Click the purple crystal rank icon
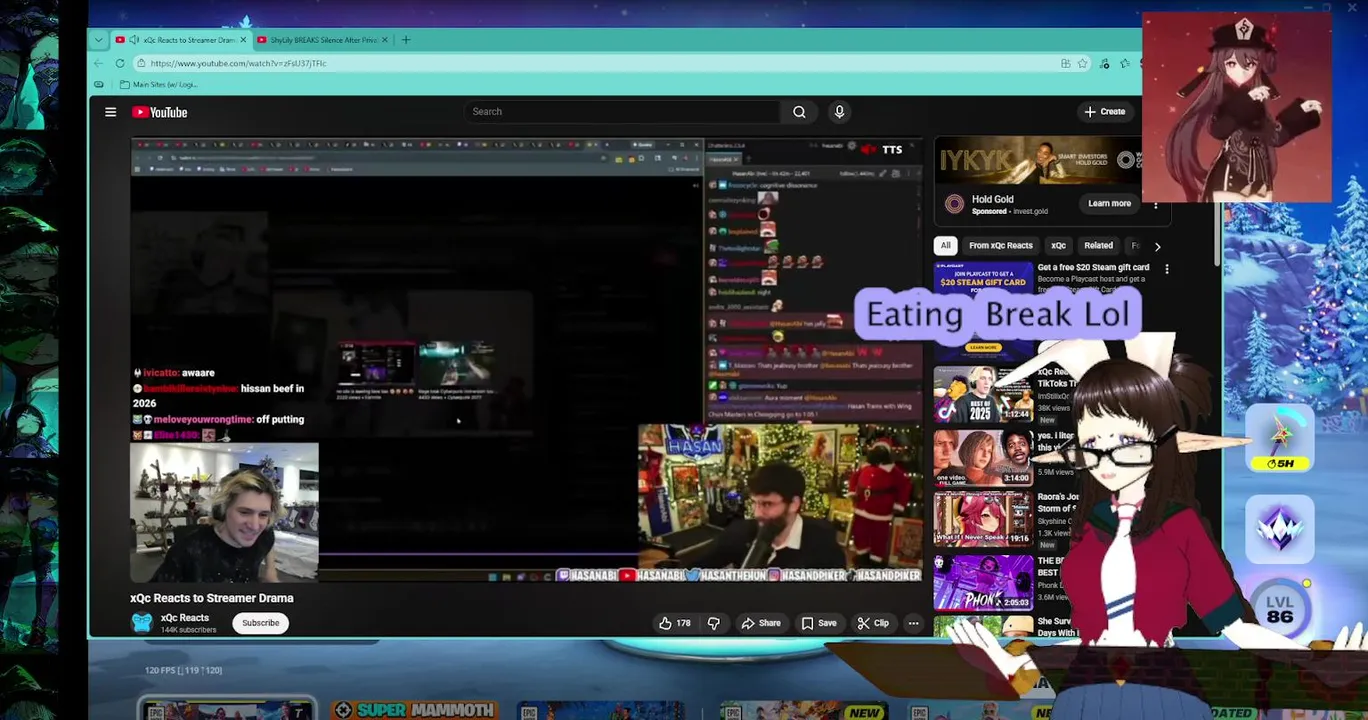Image resolution: width=1368 pixels, height=720 pixels. coord(1280,527)
